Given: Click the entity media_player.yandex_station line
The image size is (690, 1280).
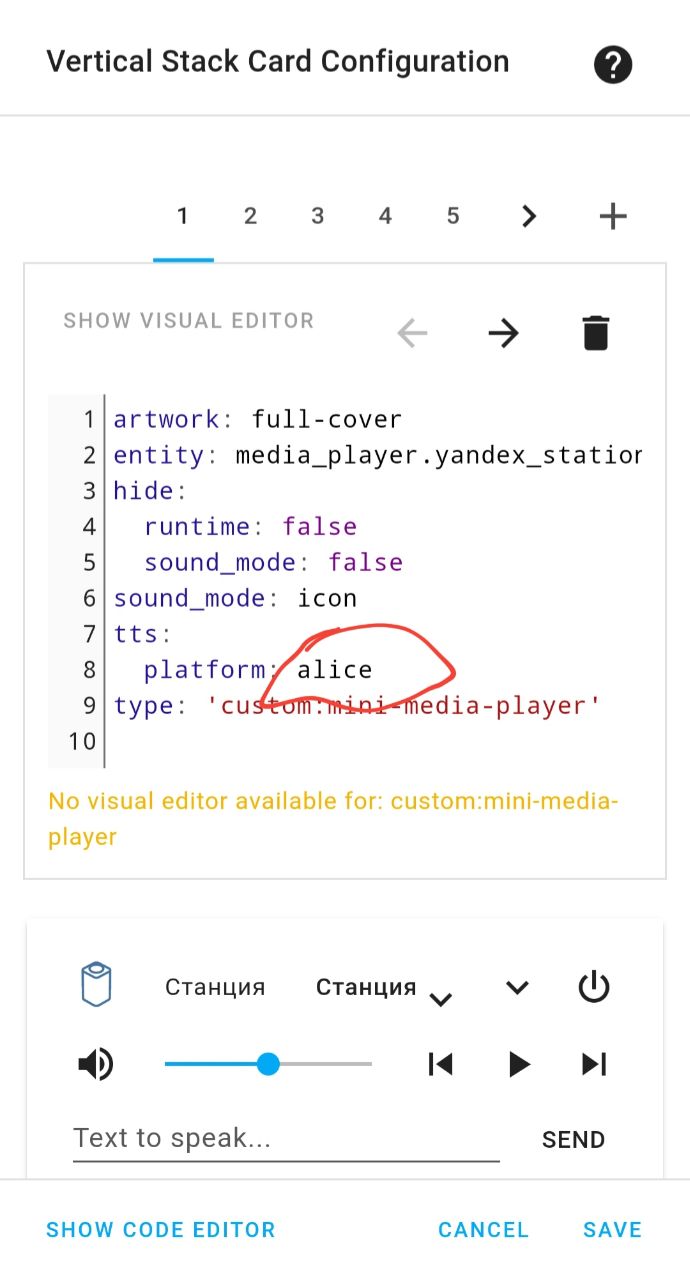Looking at the screenshot, I should 378,455.
